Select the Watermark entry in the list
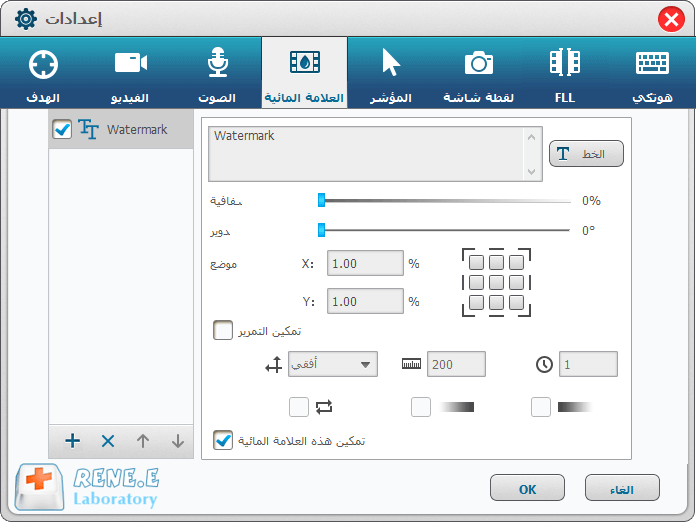696x522 pixels. (x=121, y=129)
